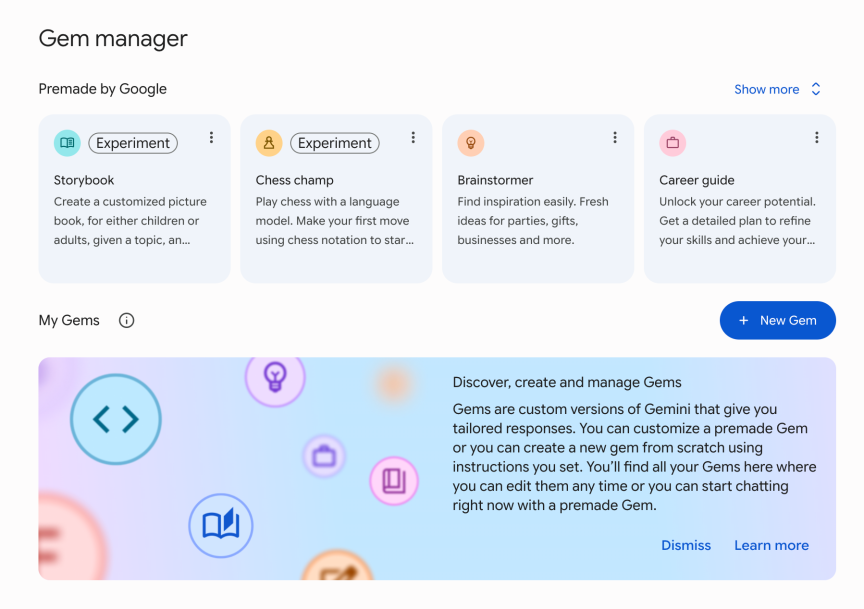Screen dimensions: 864x609
Task: Click the 'Discover, create and manage Gems' heading
Action: (x=567, y=382)
